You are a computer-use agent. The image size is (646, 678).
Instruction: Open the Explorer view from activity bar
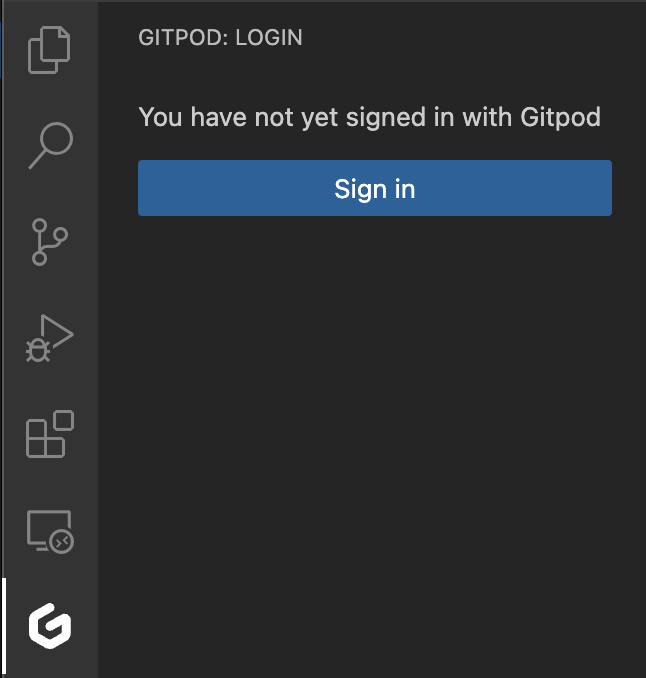[49, 50]
